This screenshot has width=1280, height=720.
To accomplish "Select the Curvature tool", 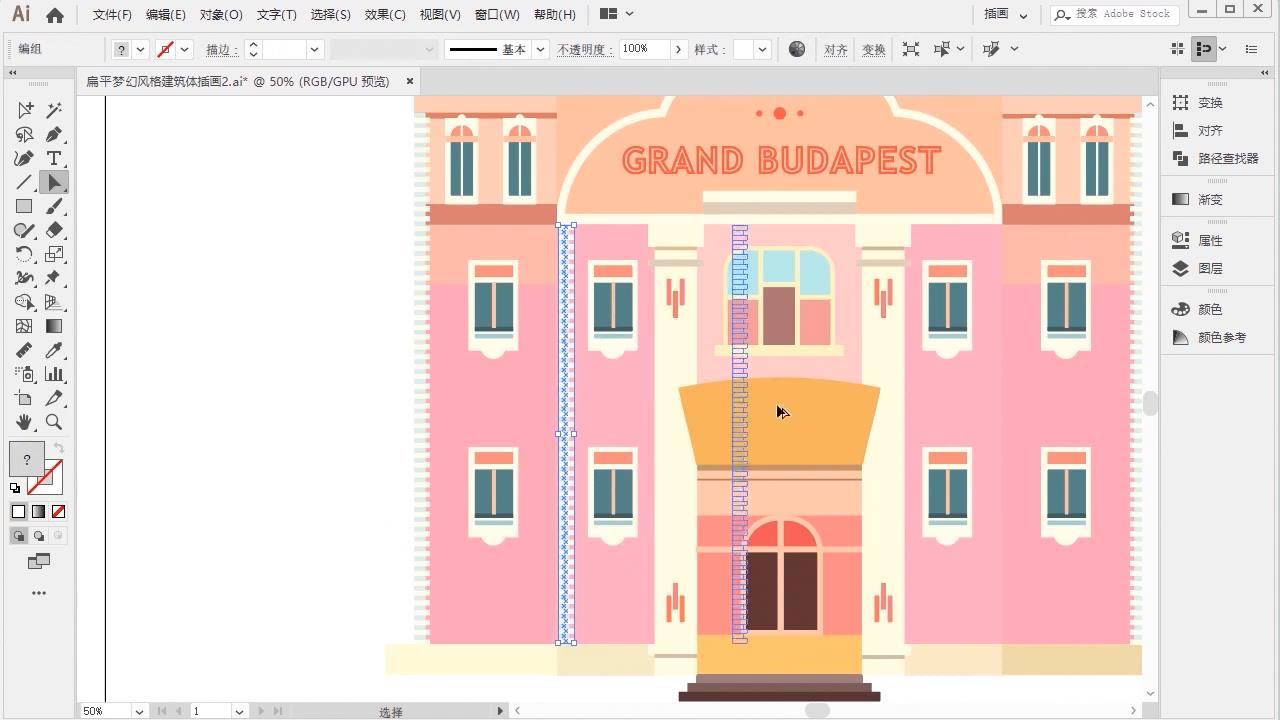I will [x=25, y=158].
